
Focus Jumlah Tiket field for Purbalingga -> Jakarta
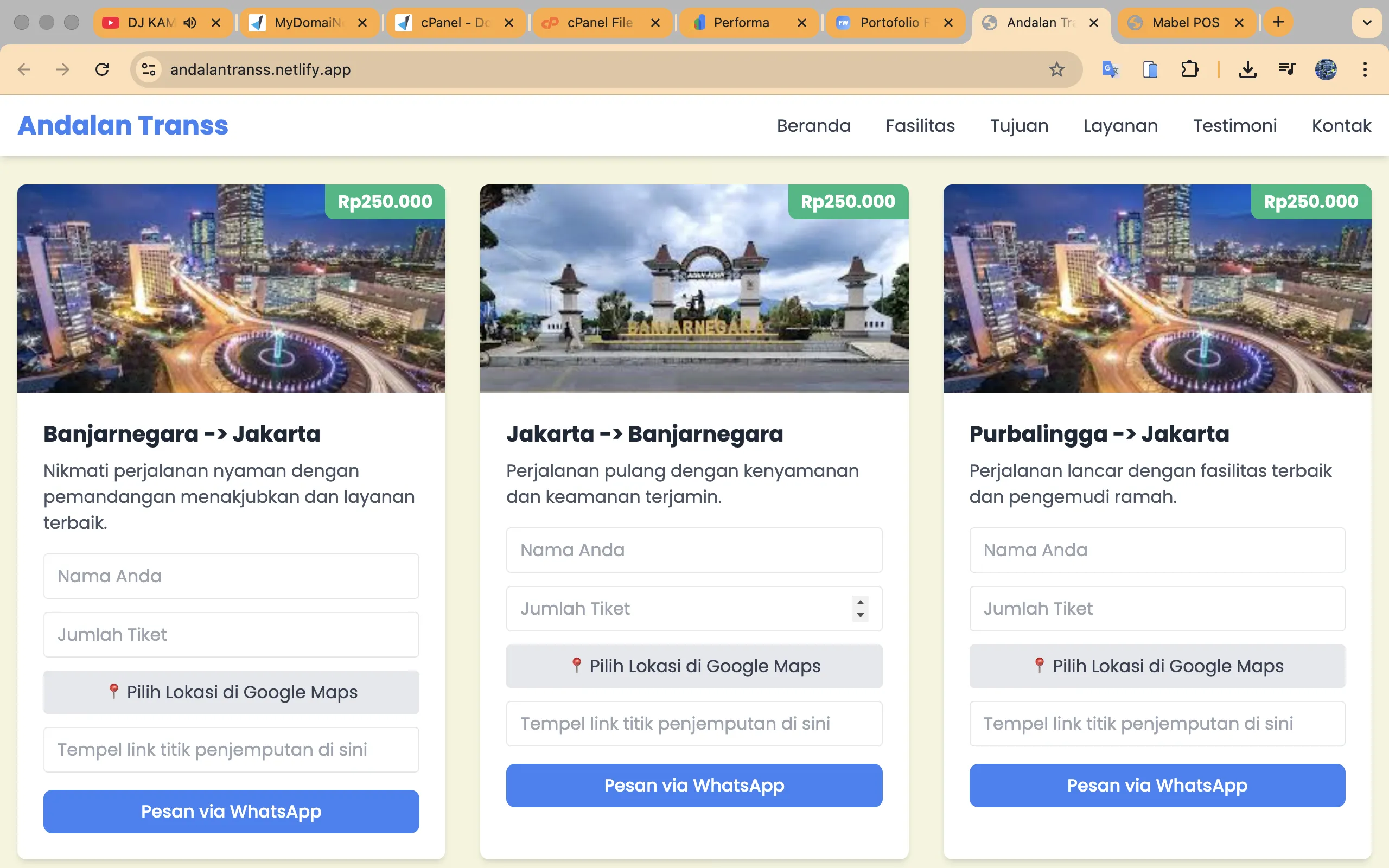[x=1157, y=609]
